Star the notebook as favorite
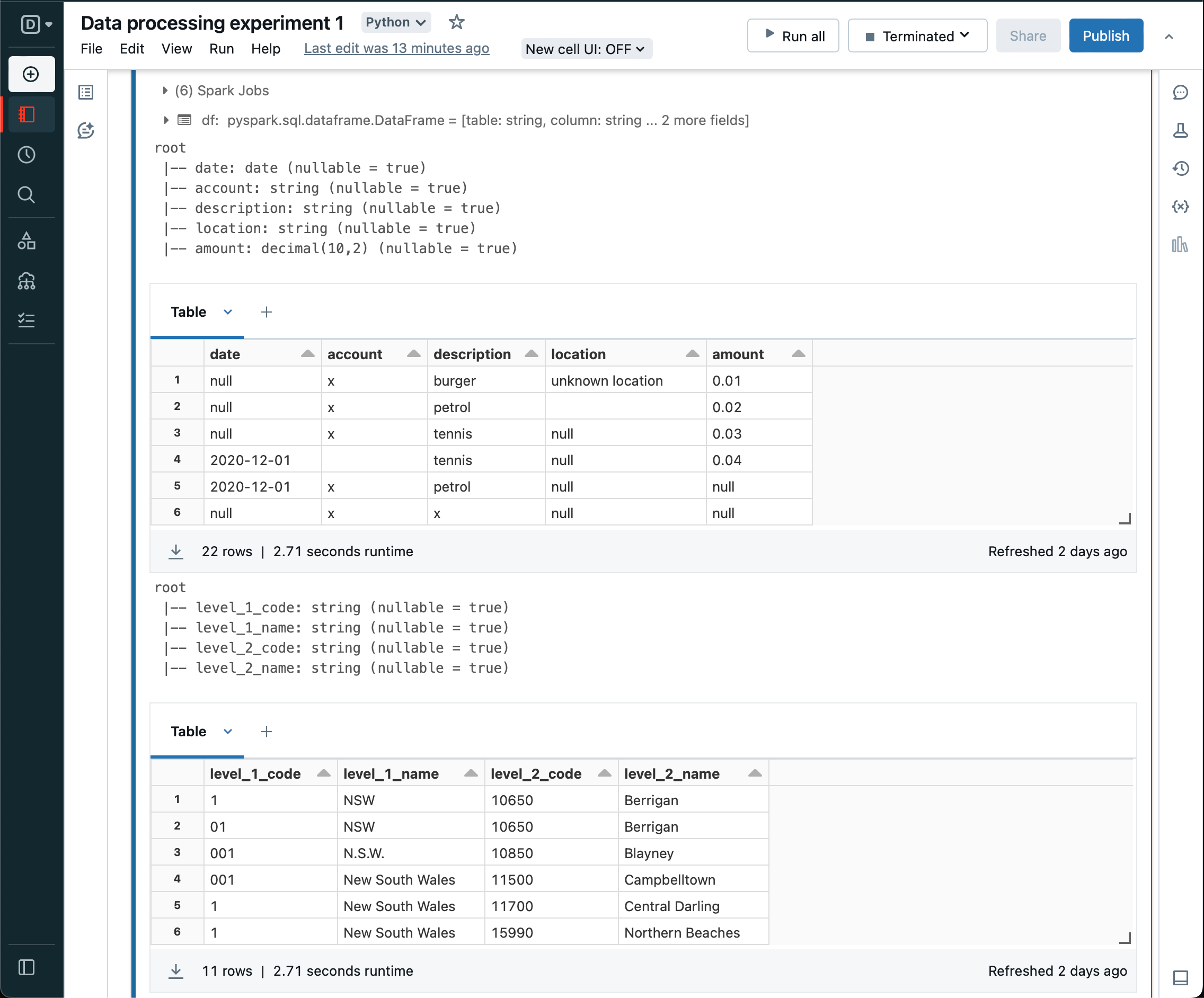 pyautogui.click(x=456, y=22)
